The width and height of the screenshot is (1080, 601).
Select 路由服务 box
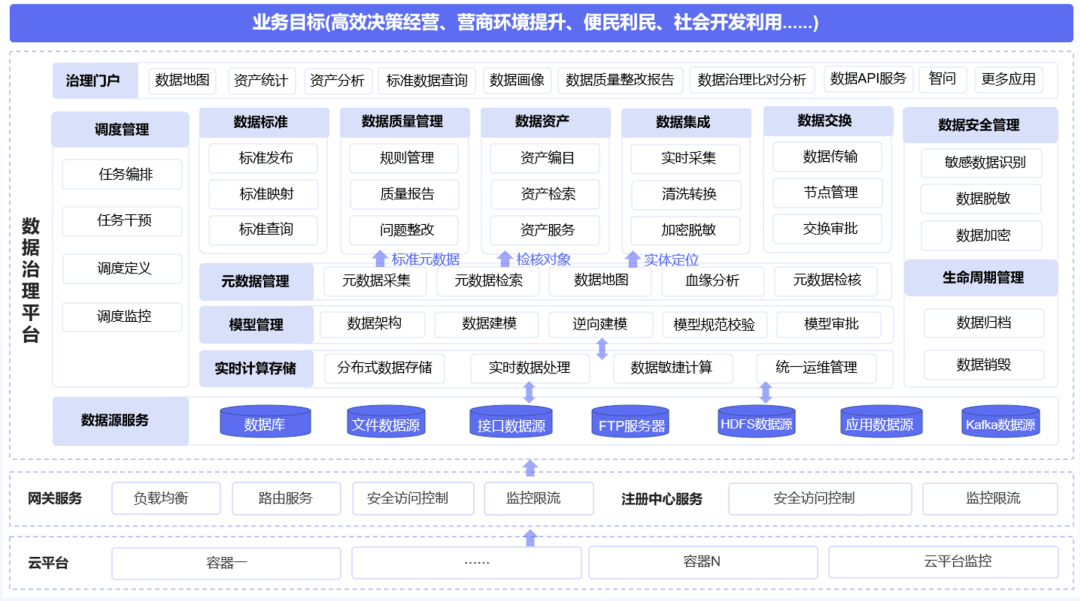pos(286,498)
